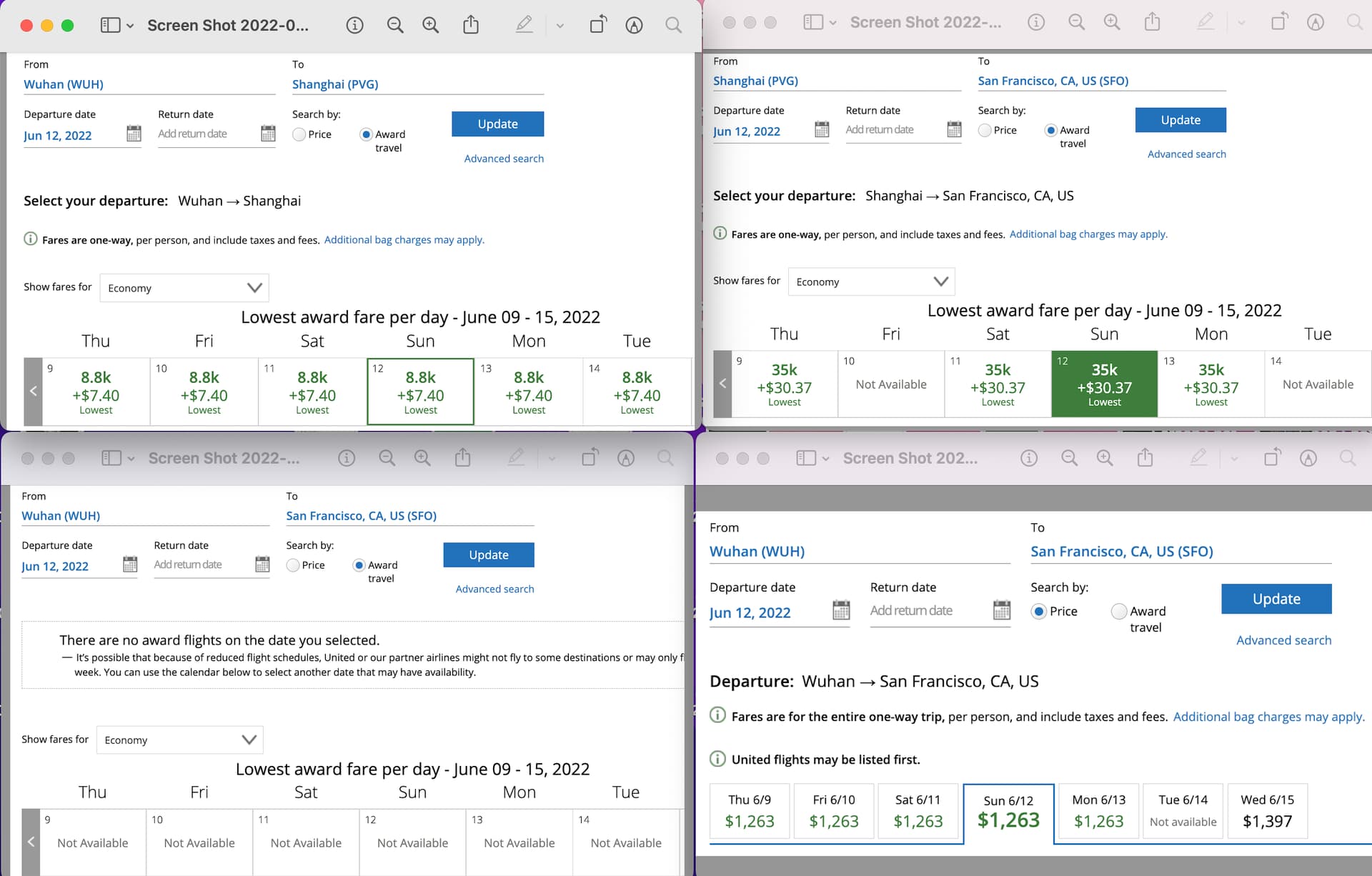Viewport: 1372px width, 876px height.
Task: Click the 35k Saturday June 11 award fare cell
Action: tap(998, 384)
